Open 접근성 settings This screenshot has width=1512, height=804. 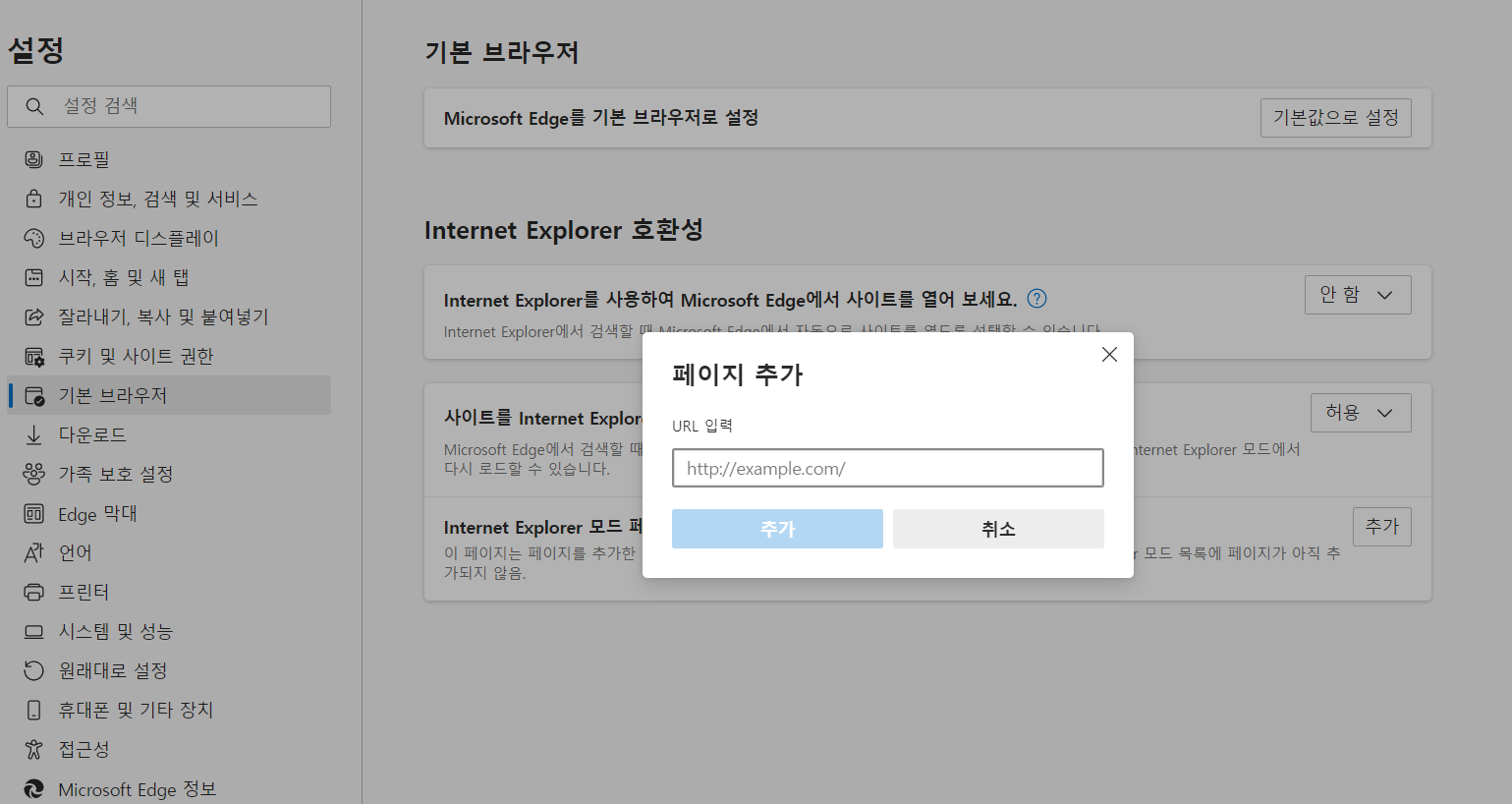pyautogui.click(x=169, y=749)
